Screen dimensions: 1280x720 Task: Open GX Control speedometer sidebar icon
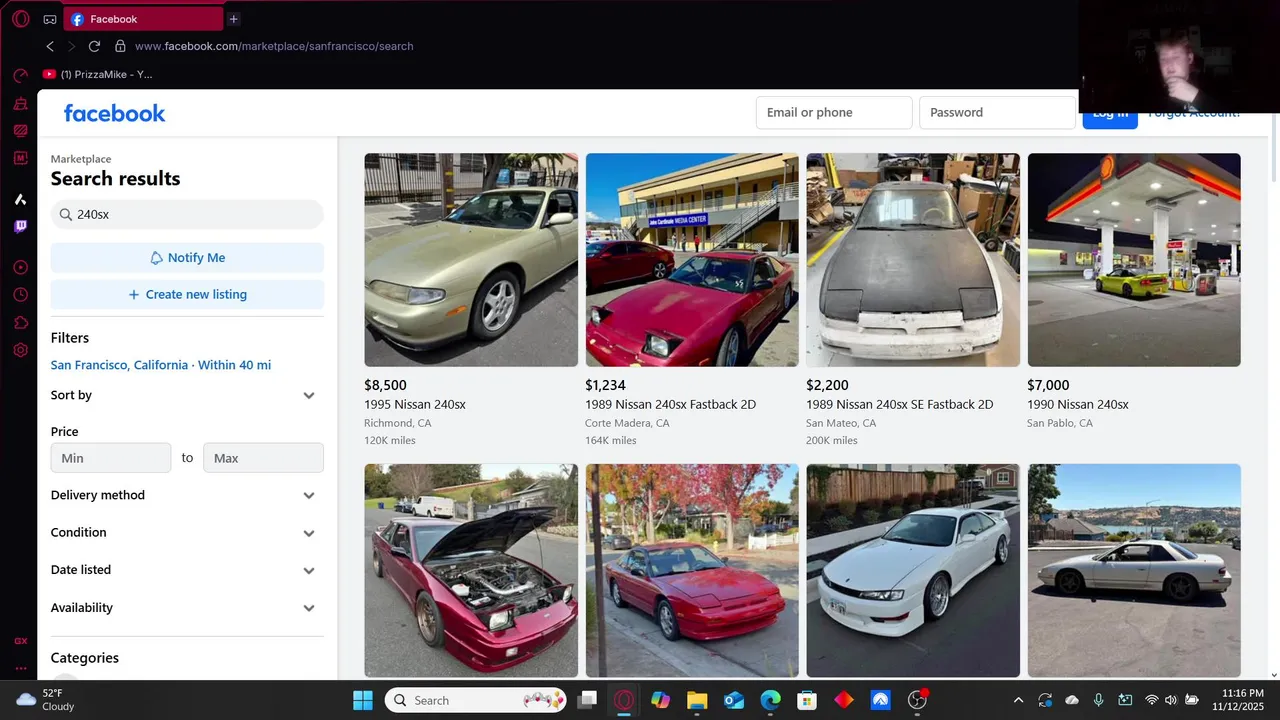tap(20, 76)
